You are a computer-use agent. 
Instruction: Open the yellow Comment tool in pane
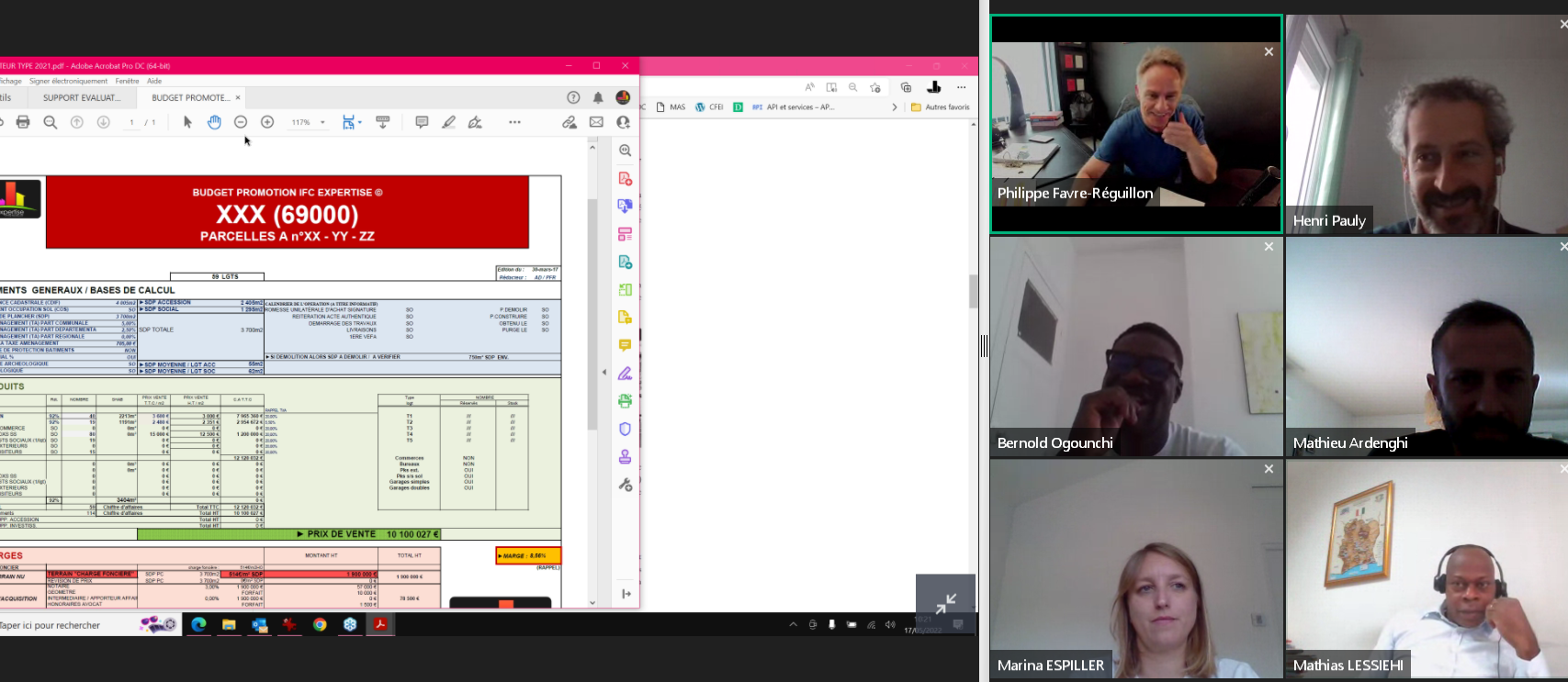point(626,345)
